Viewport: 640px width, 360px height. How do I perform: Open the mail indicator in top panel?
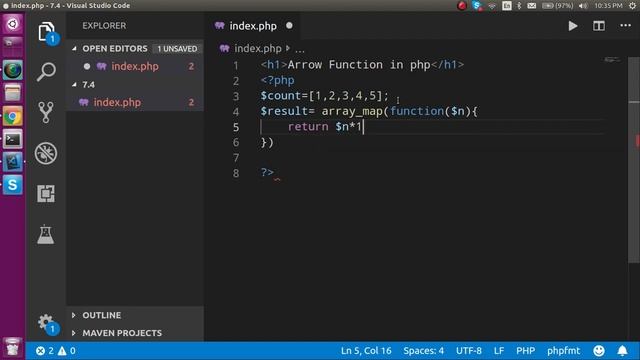point(531,6)
